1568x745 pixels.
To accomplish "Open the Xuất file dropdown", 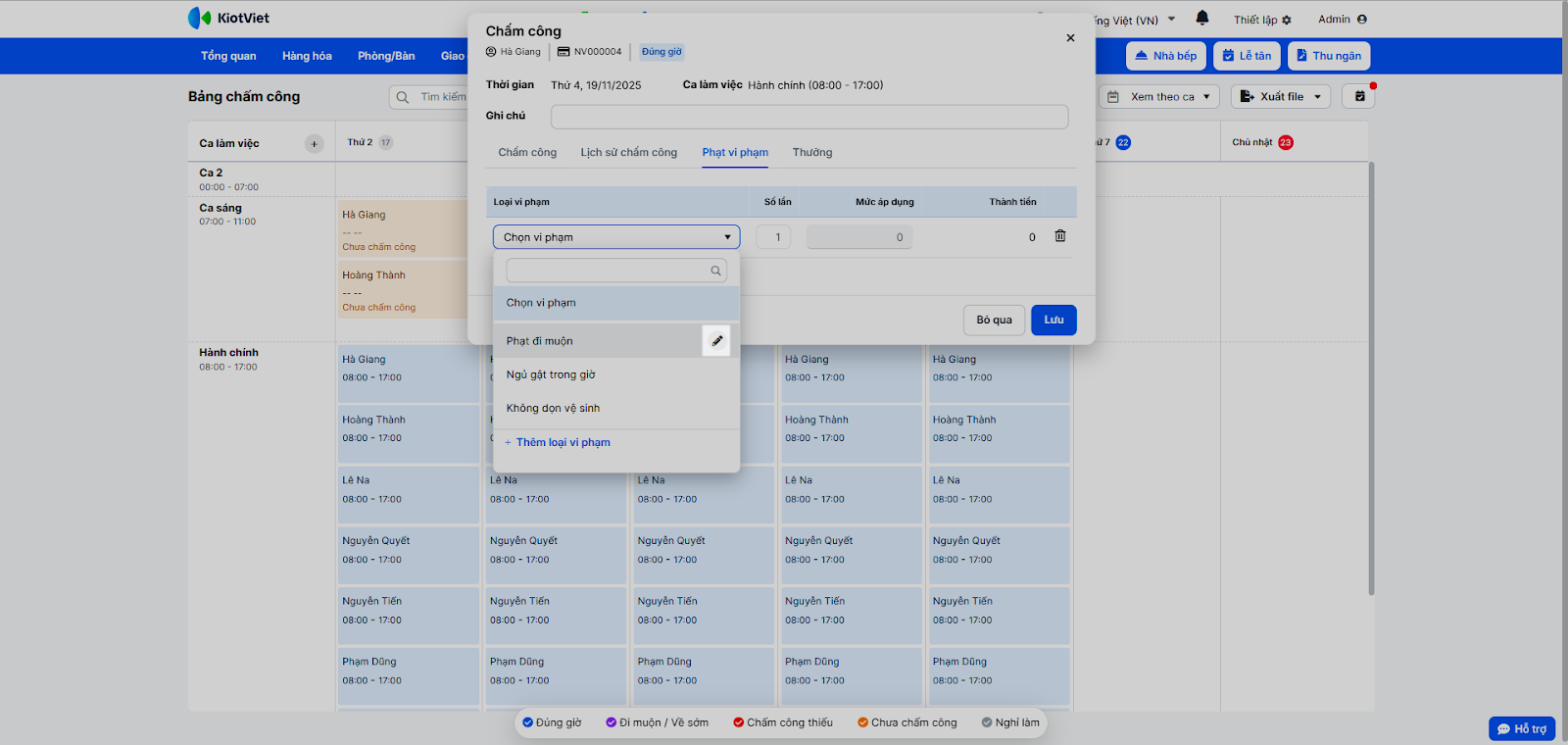I will click(1281, 96).
